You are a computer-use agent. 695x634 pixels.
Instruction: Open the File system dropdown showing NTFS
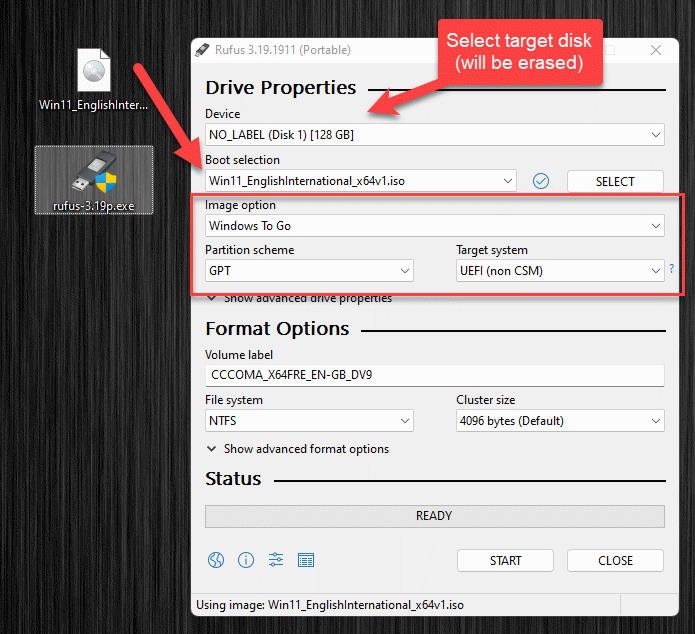click(309, 420)
